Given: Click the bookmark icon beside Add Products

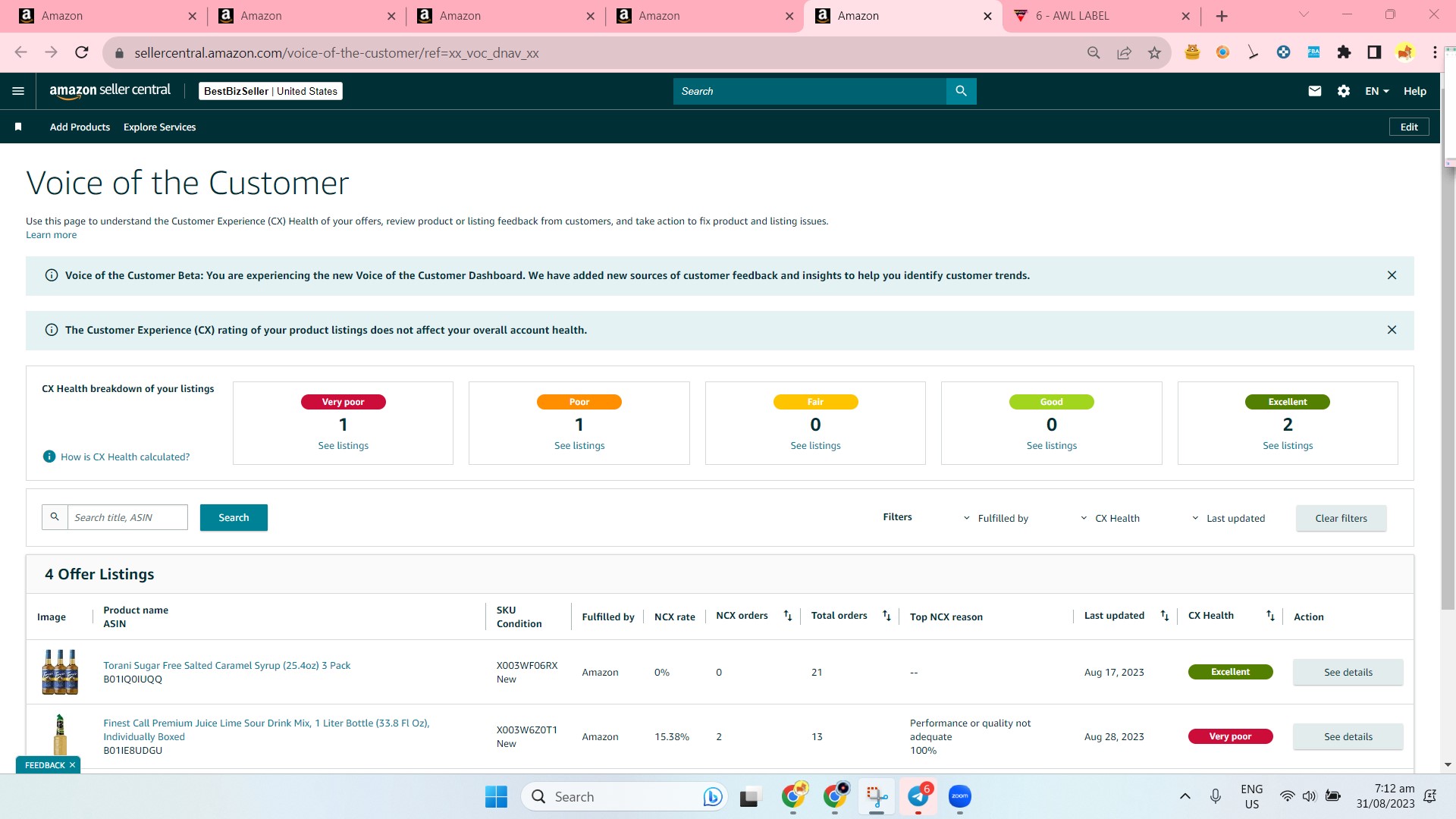Looking at the screenshot, I should click(18, 127).
